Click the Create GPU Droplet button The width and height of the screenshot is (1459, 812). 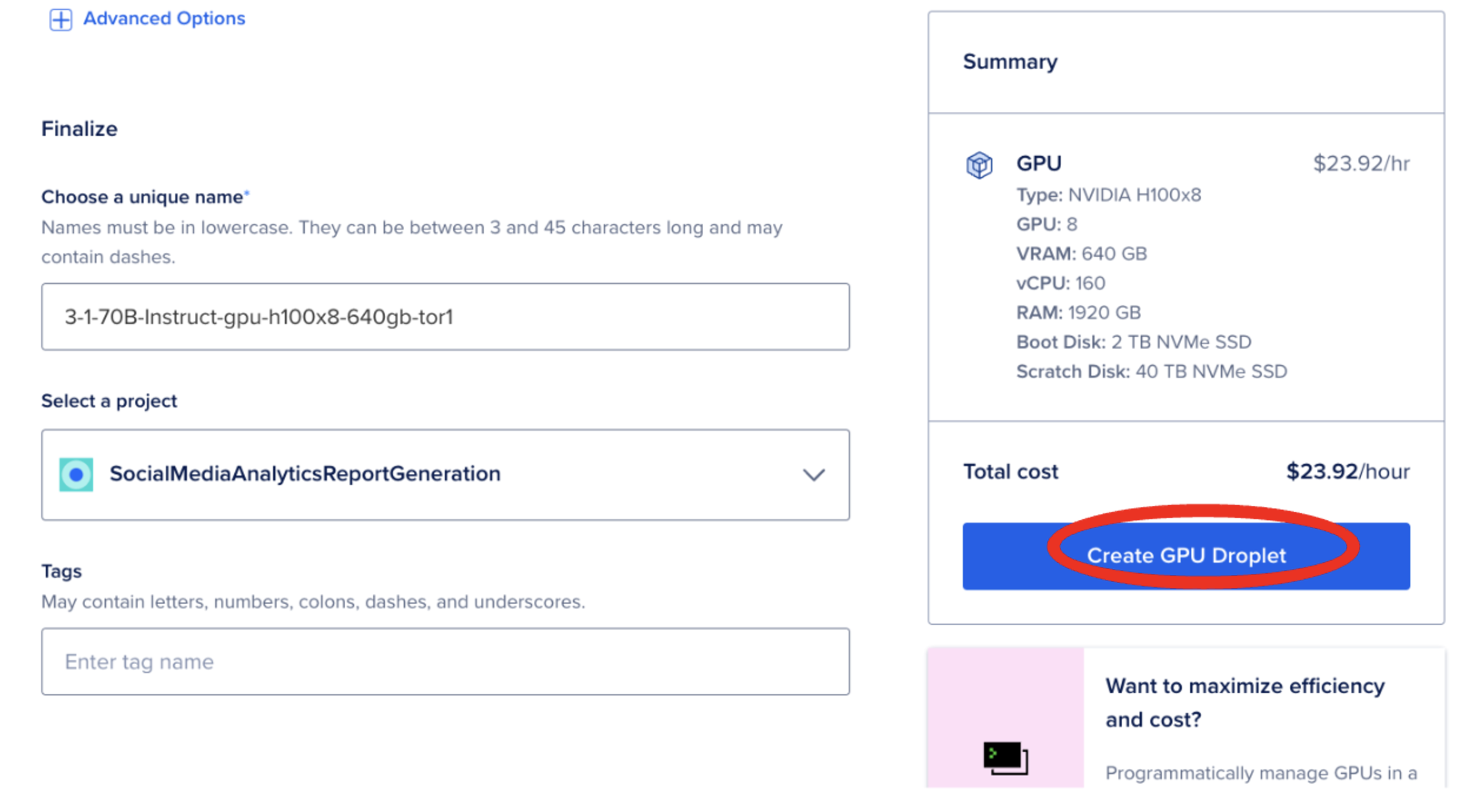coord(1186,556)
